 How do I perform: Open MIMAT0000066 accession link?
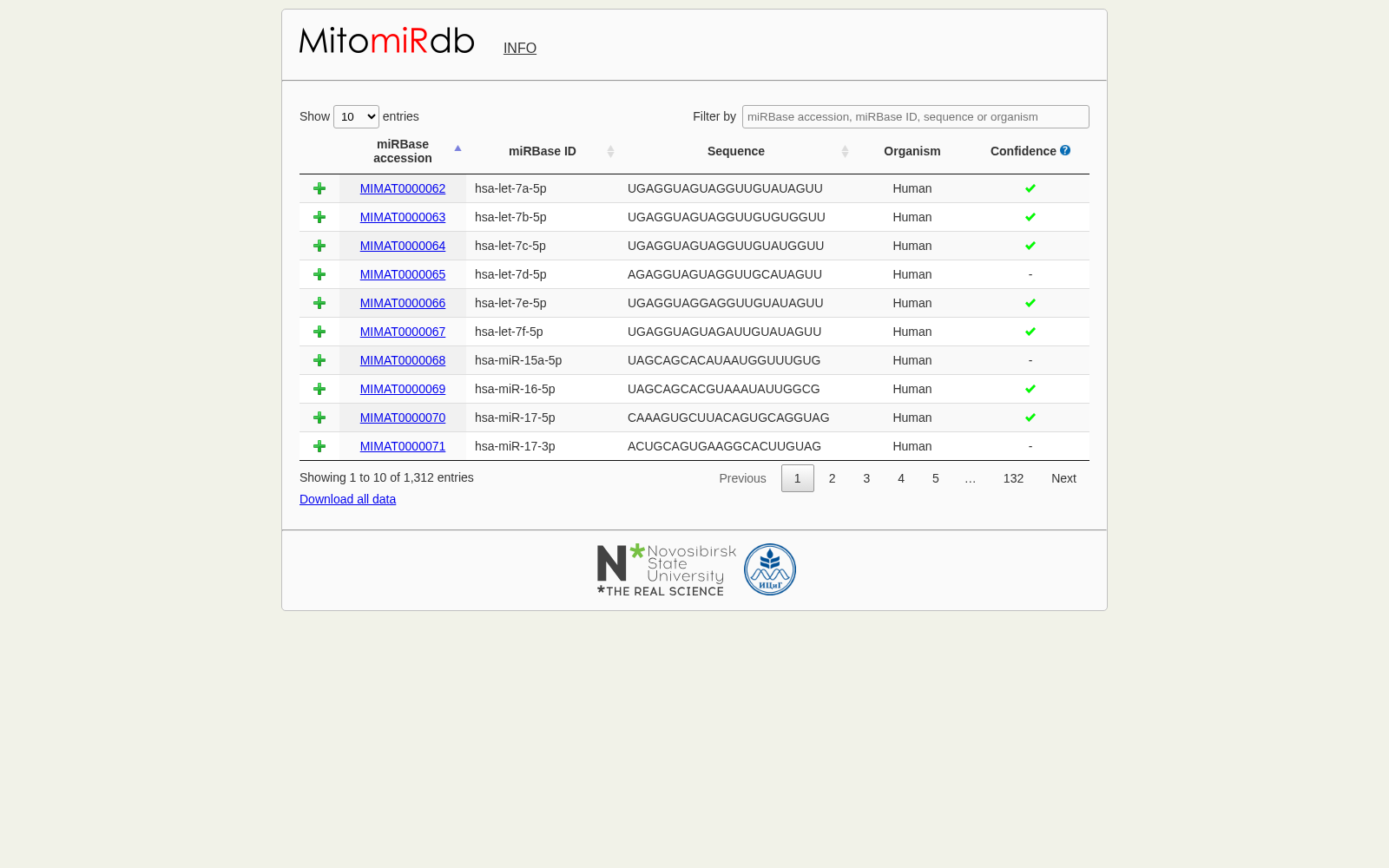pyautogui.click(x=403, y=303)
